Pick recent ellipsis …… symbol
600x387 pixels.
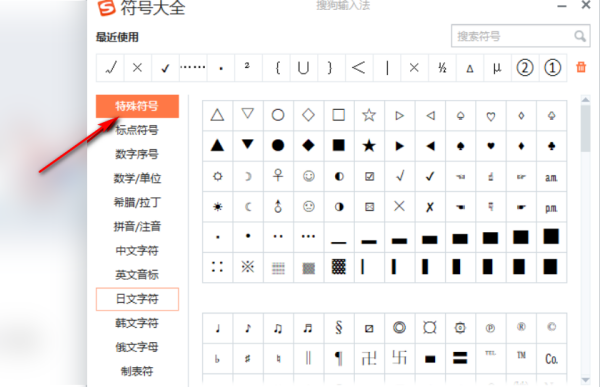[x=193, y=68]
